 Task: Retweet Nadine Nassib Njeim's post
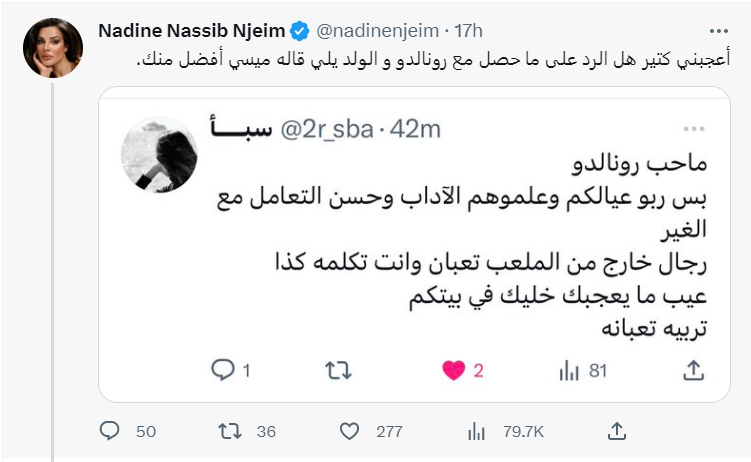coord(230,431)
